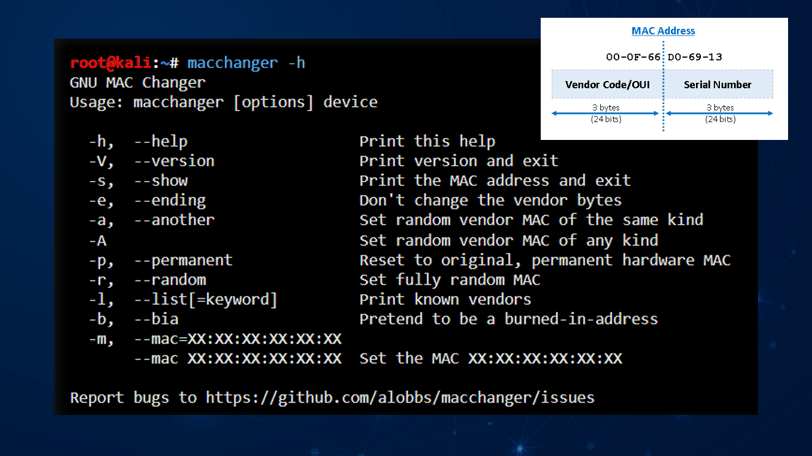Click the --mac=XX:XX:XX:XX:XX:XX option
The width and height of the screenshot is (812, 456).
237,339
